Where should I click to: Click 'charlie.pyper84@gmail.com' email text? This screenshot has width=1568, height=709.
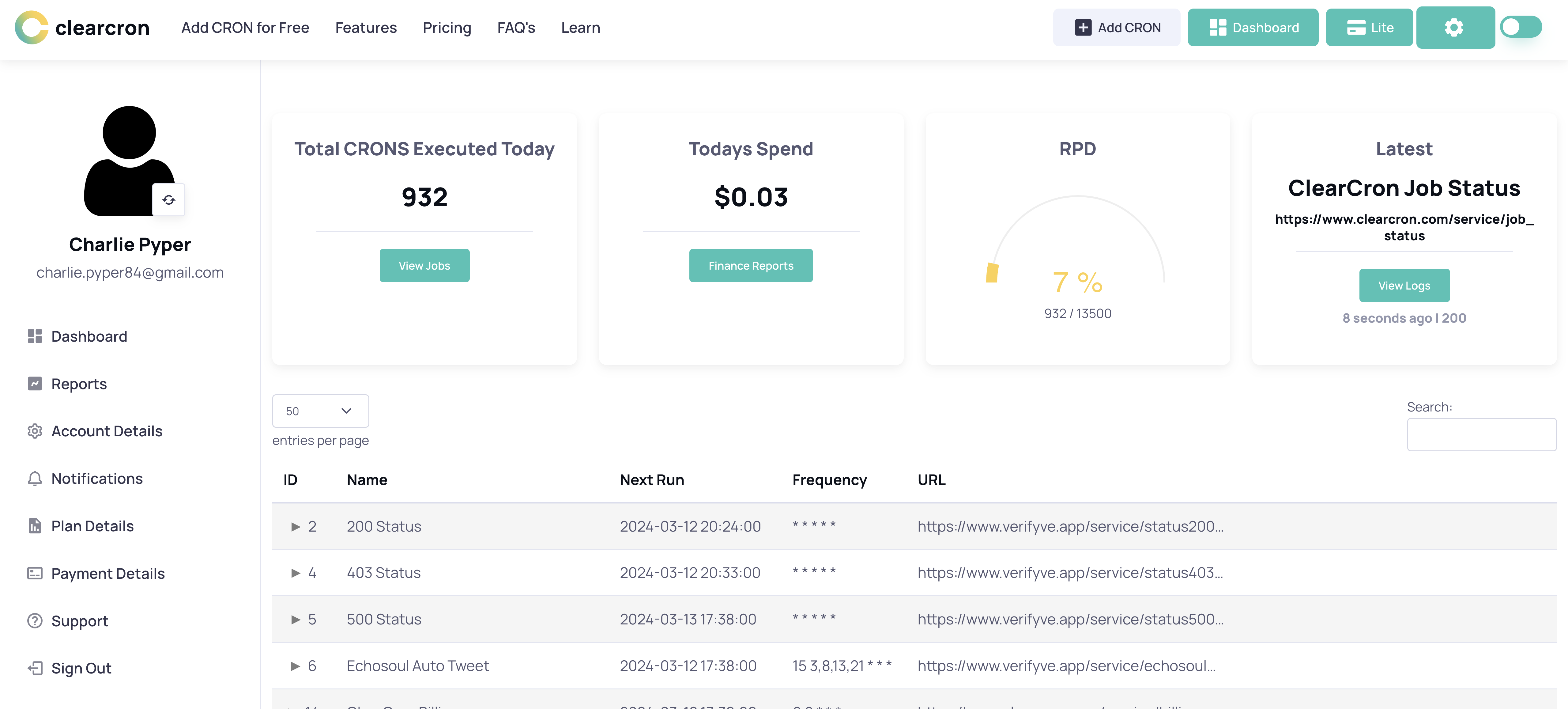point(130,272)
